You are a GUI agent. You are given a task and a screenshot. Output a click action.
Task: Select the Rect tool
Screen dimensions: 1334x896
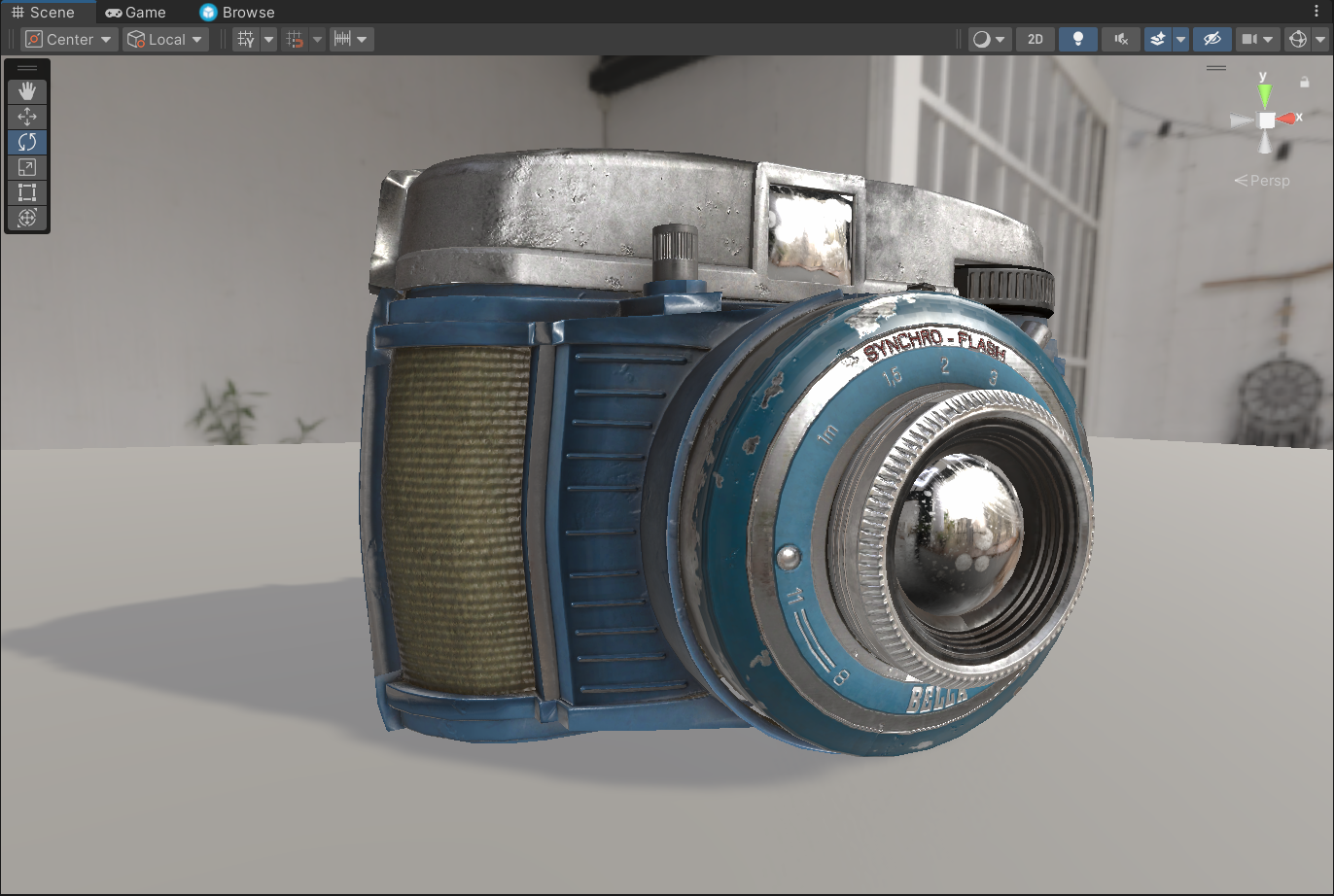coord(27,192)
